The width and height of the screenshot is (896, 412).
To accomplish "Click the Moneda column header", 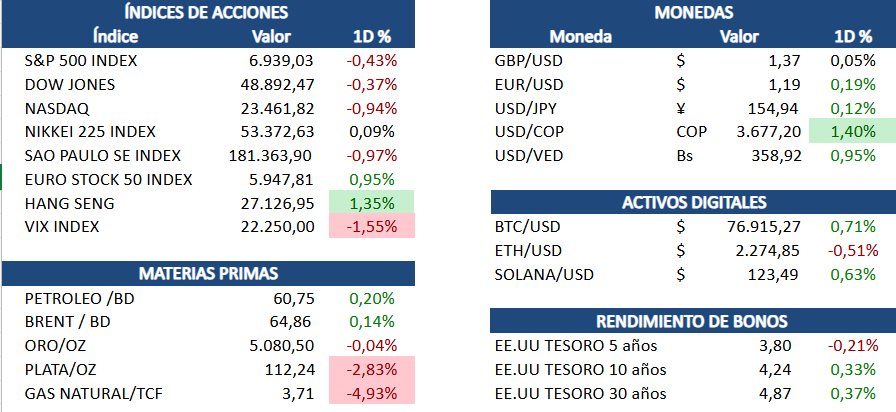I will [x=581, y=37].
